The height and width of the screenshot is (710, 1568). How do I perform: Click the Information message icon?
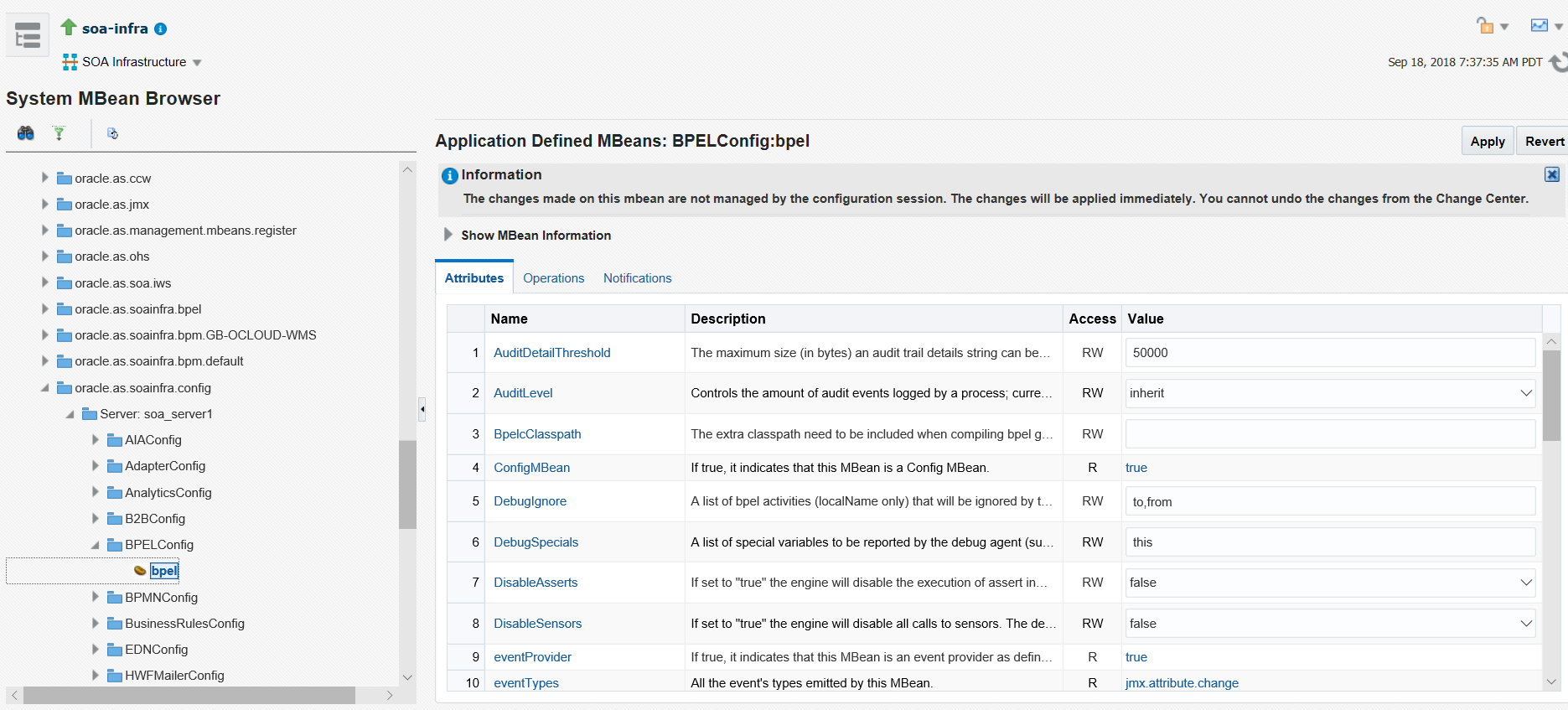click(x=450, y=175)
